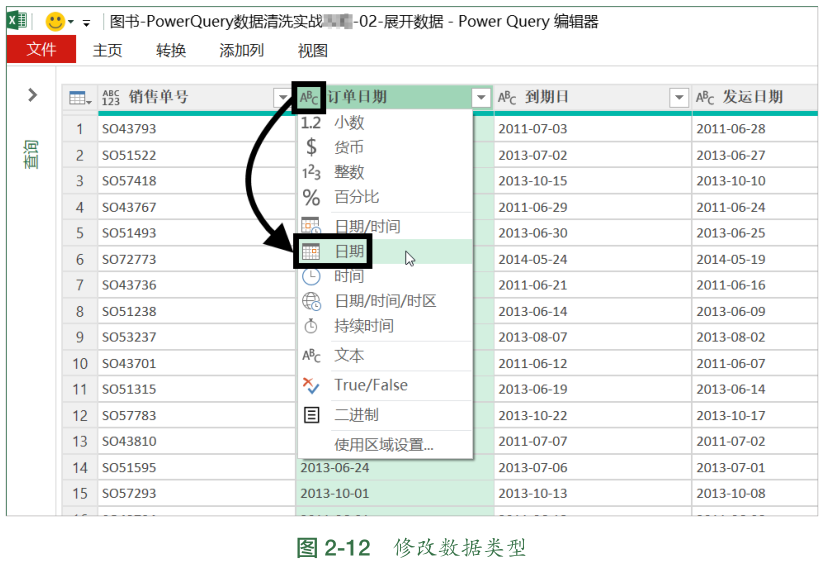Select the 整数 data type
This screenshot has width=828, height=565.
pyautogui.click(x=385, y=172)
